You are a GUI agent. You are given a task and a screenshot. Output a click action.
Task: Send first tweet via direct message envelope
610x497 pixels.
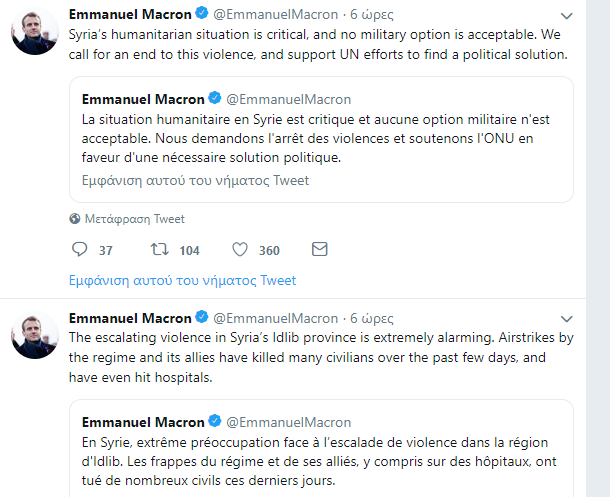coord(319,249)
